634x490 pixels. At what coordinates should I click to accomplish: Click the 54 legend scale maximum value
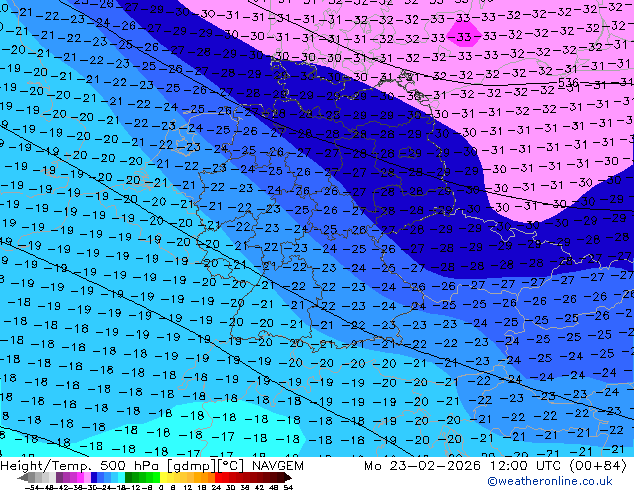[x=288, y=487]
